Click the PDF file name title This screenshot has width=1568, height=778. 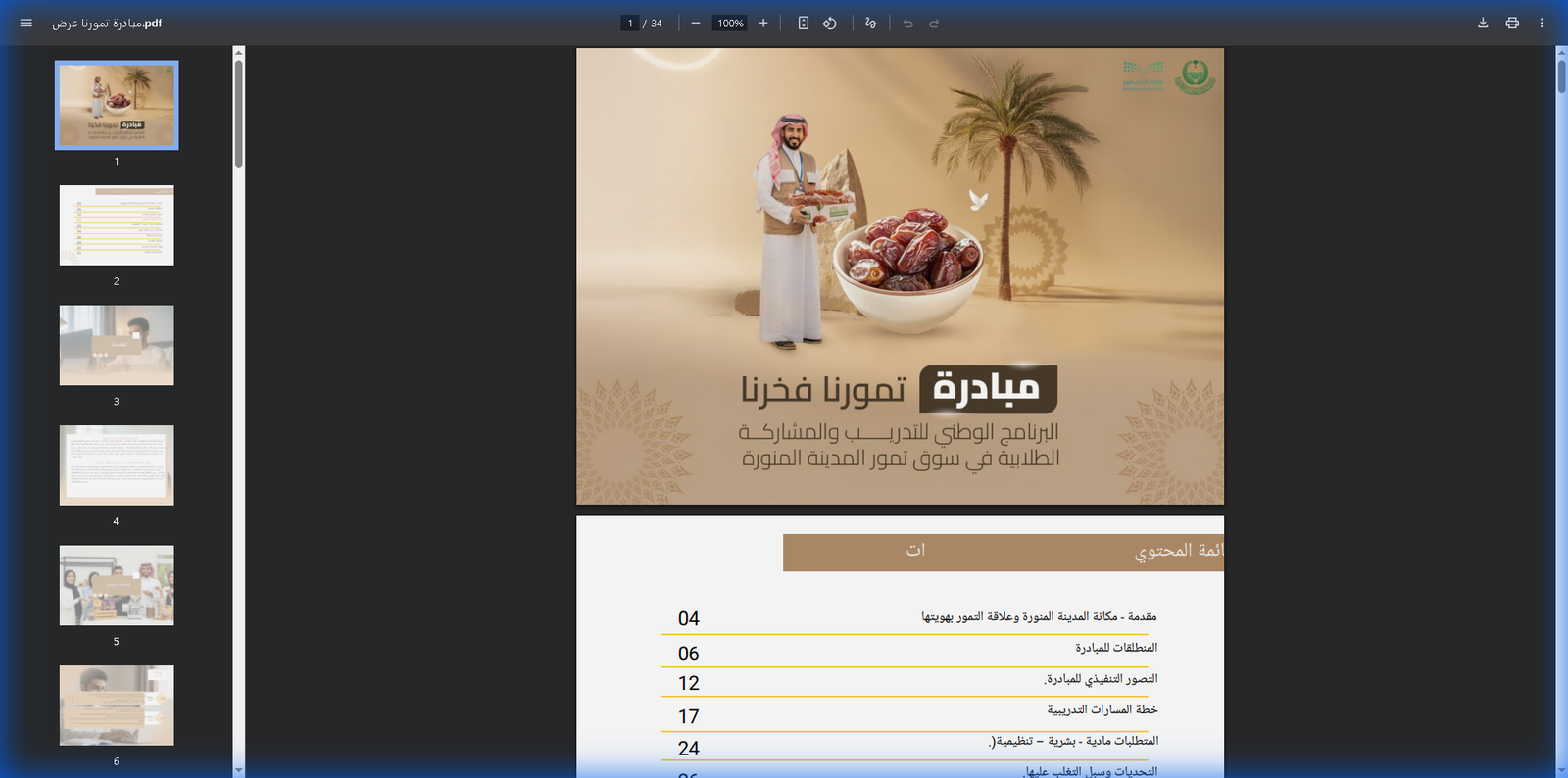[107, 23]
